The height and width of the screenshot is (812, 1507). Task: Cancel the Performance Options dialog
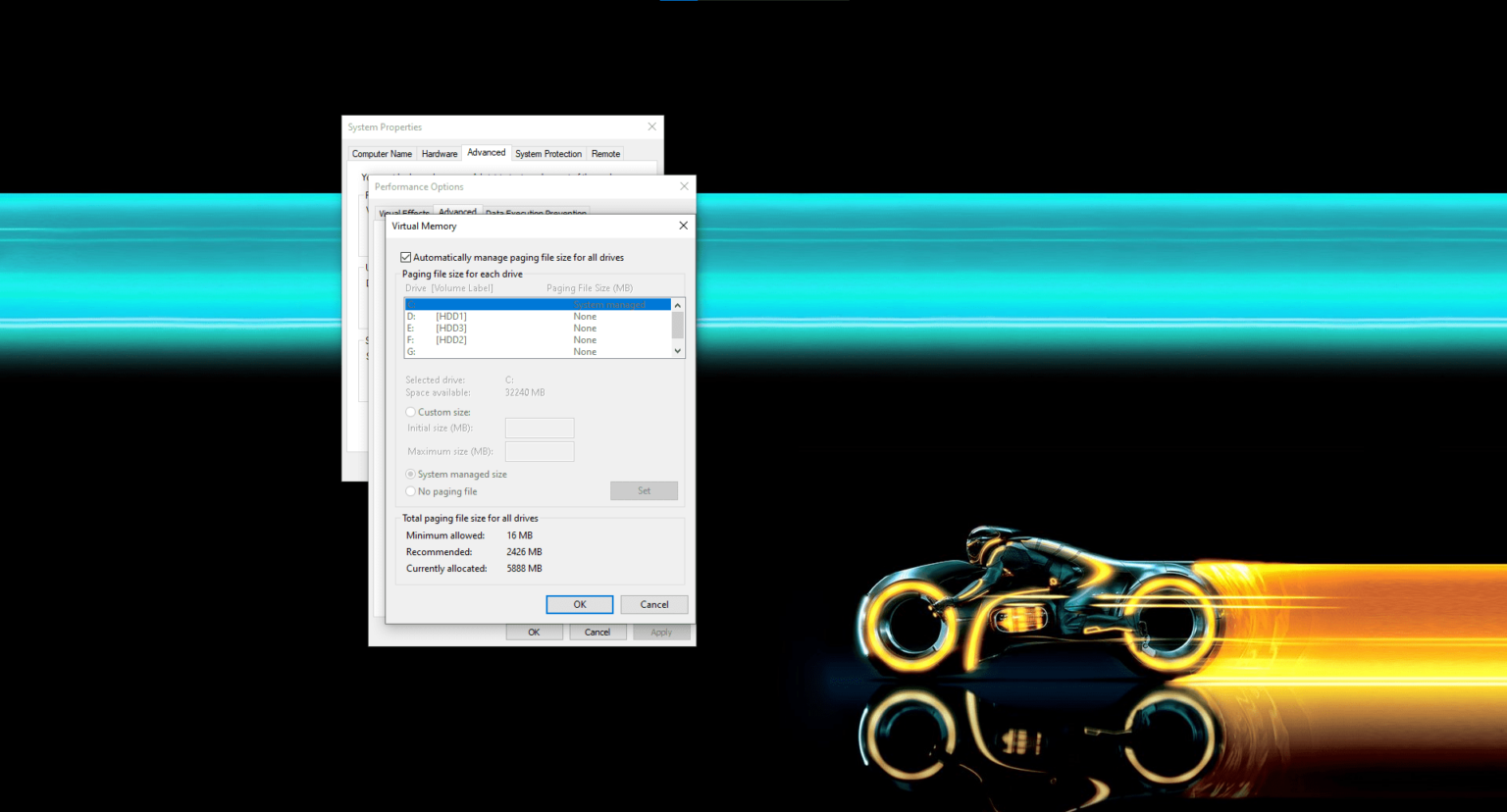598,632
